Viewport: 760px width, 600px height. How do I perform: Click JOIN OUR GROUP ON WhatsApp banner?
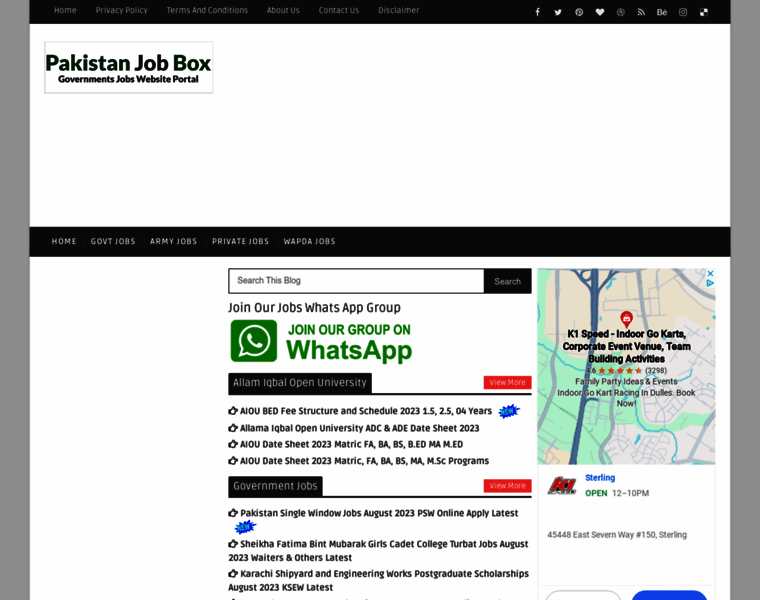point(321,342)
